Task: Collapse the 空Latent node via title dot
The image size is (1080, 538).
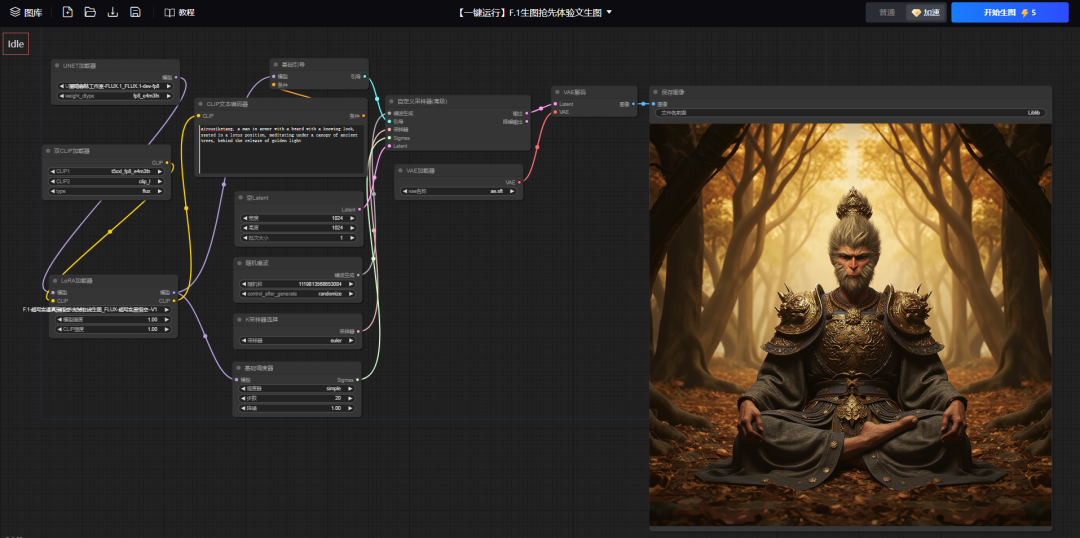Action: tap(240, 198)
